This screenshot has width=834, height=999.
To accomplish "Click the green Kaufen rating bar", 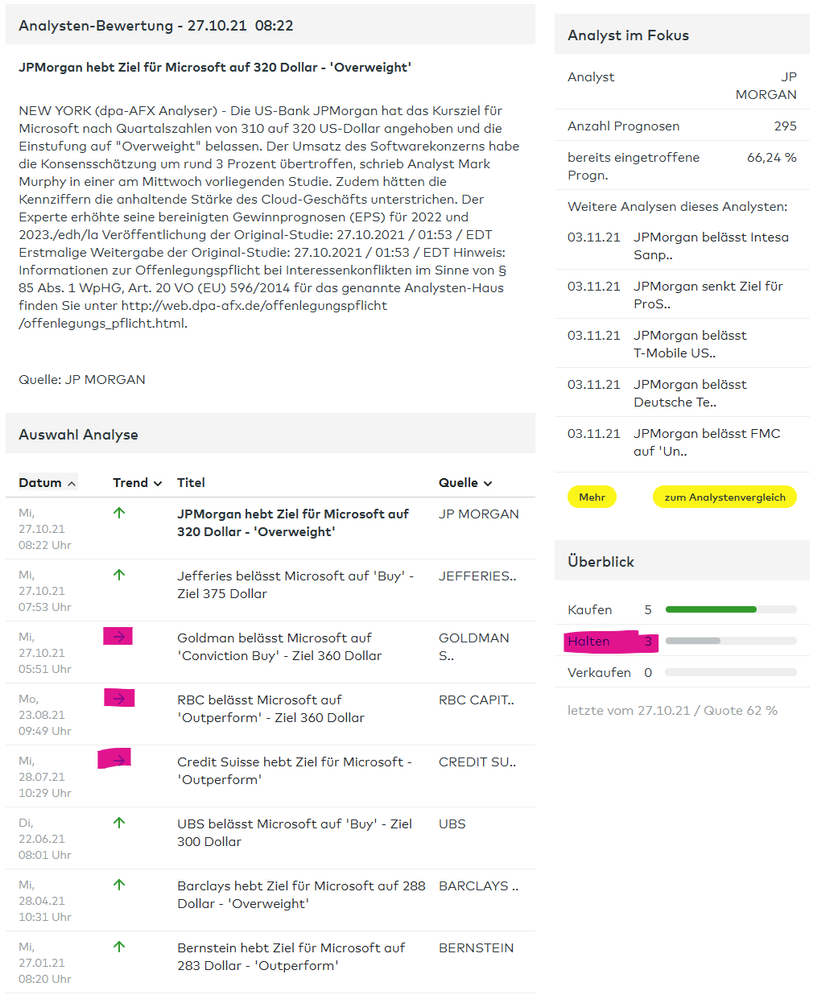I will click(711, 609).
